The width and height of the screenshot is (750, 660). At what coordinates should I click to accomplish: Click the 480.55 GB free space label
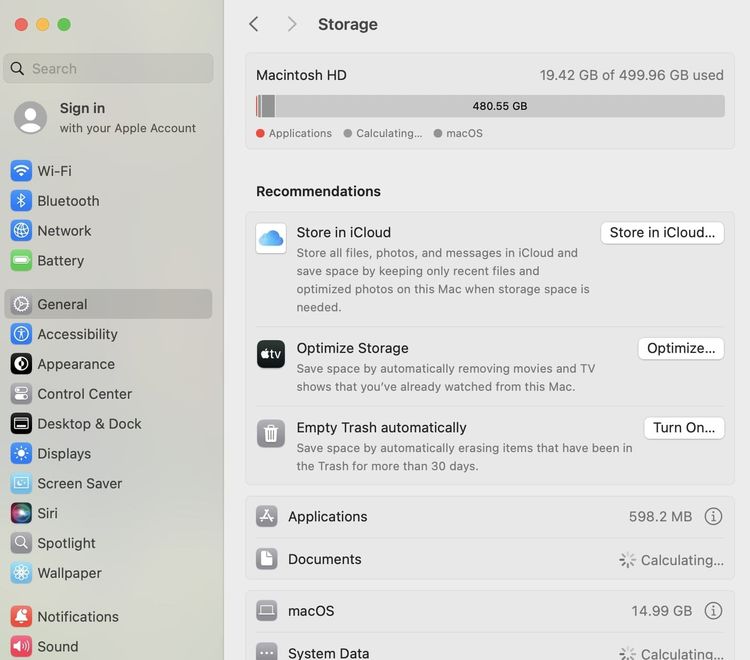click(x=500, y=106)
